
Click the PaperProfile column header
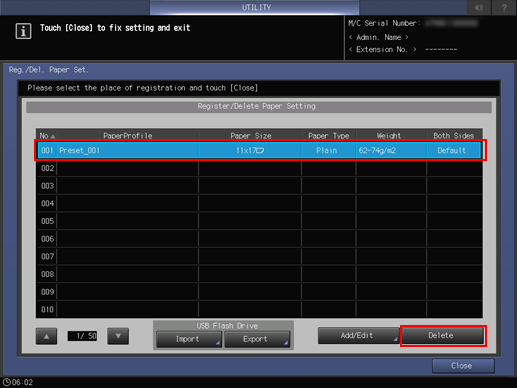[128, 136]
